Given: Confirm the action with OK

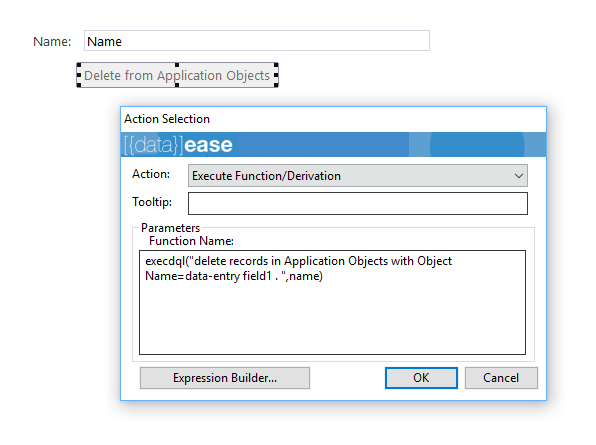Looking at the screenshot, I should pyautogui.click(x=421, y=378).
